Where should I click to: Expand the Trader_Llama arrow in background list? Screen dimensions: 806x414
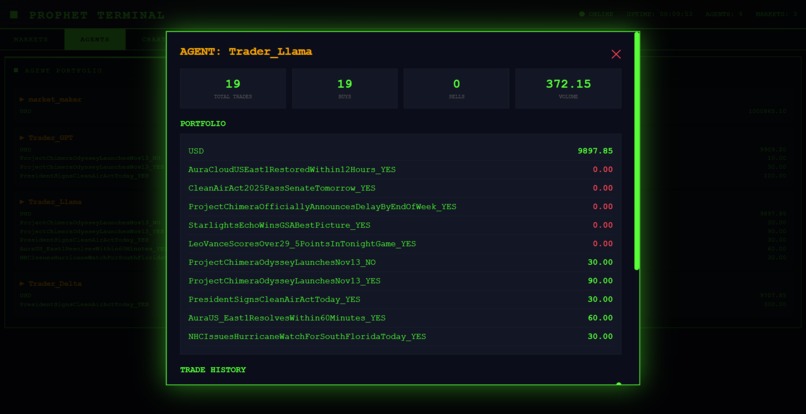(22, 202)
